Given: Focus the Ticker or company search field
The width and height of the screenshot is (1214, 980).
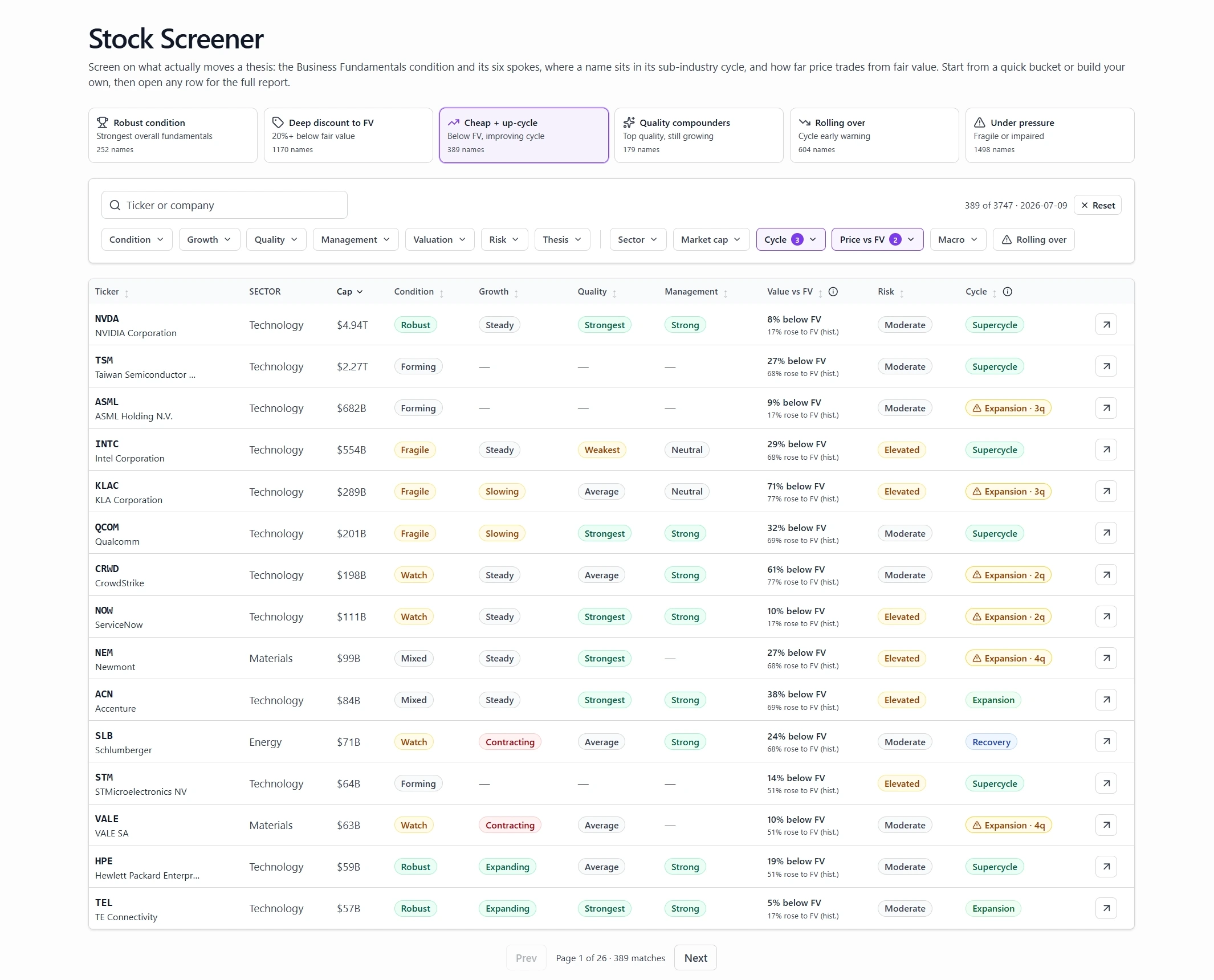Looking at the screenshot, I should 225,205.
